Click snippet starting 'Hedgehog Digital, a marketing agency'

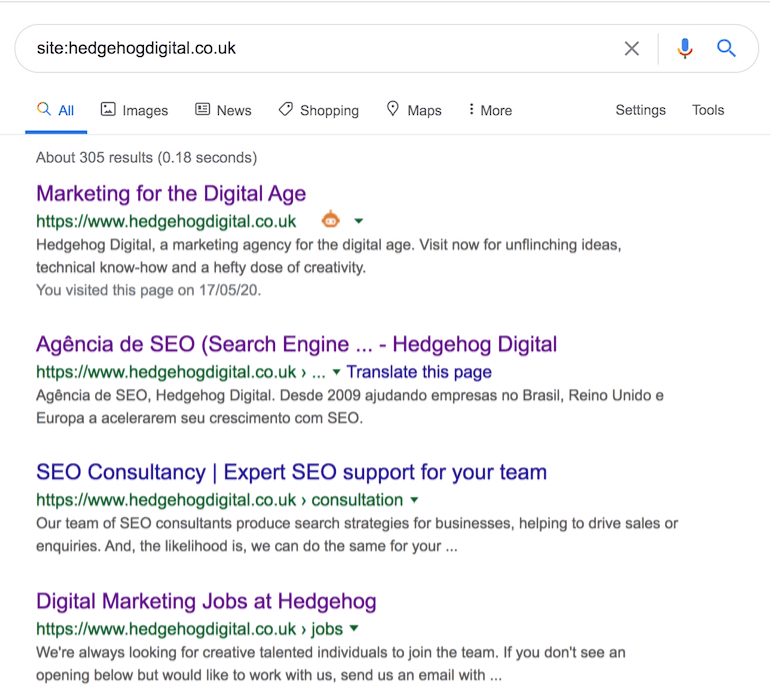[x=329, y=256]
